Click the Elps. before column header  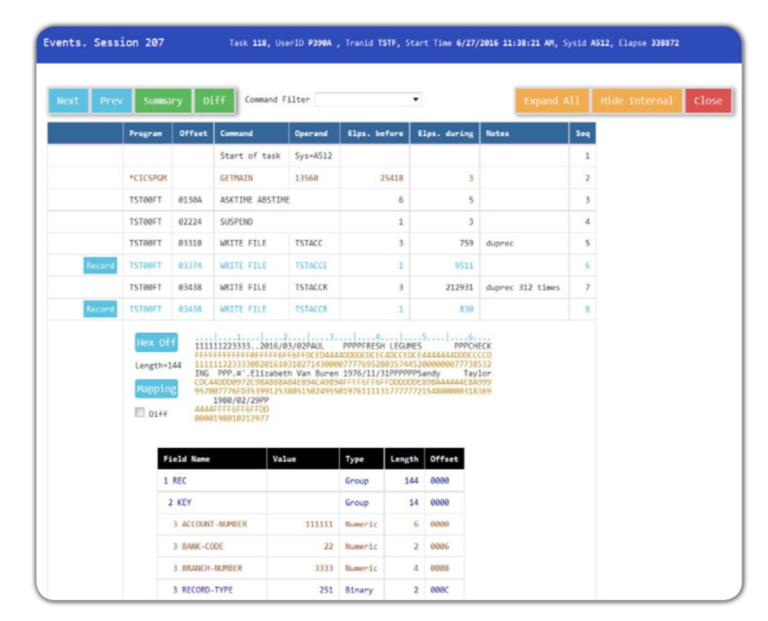coord(374,133)
